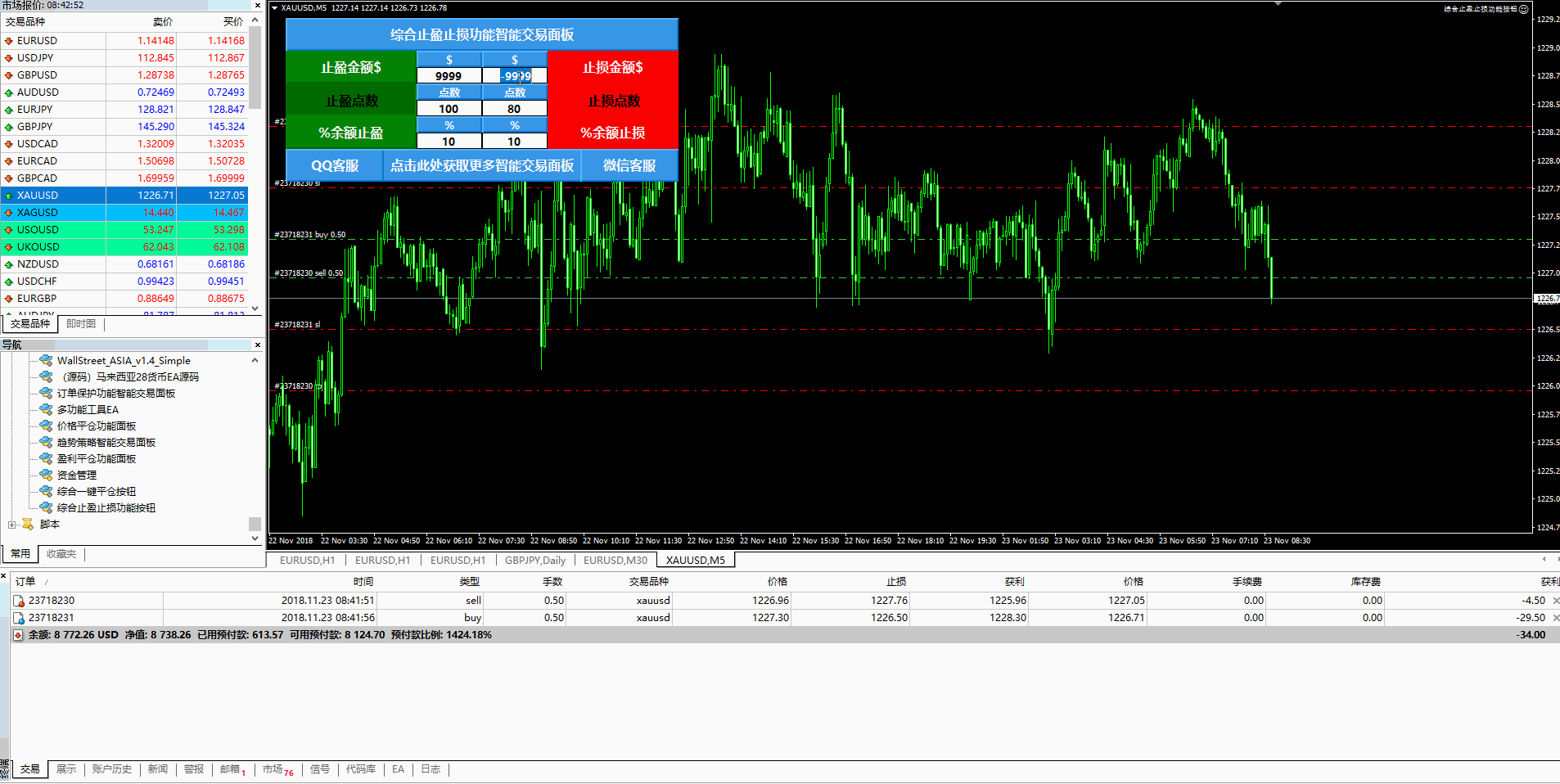Select 综合一键平仓按钮 in navigator tree
The image size is (1560, 784).
click(97, 491)
